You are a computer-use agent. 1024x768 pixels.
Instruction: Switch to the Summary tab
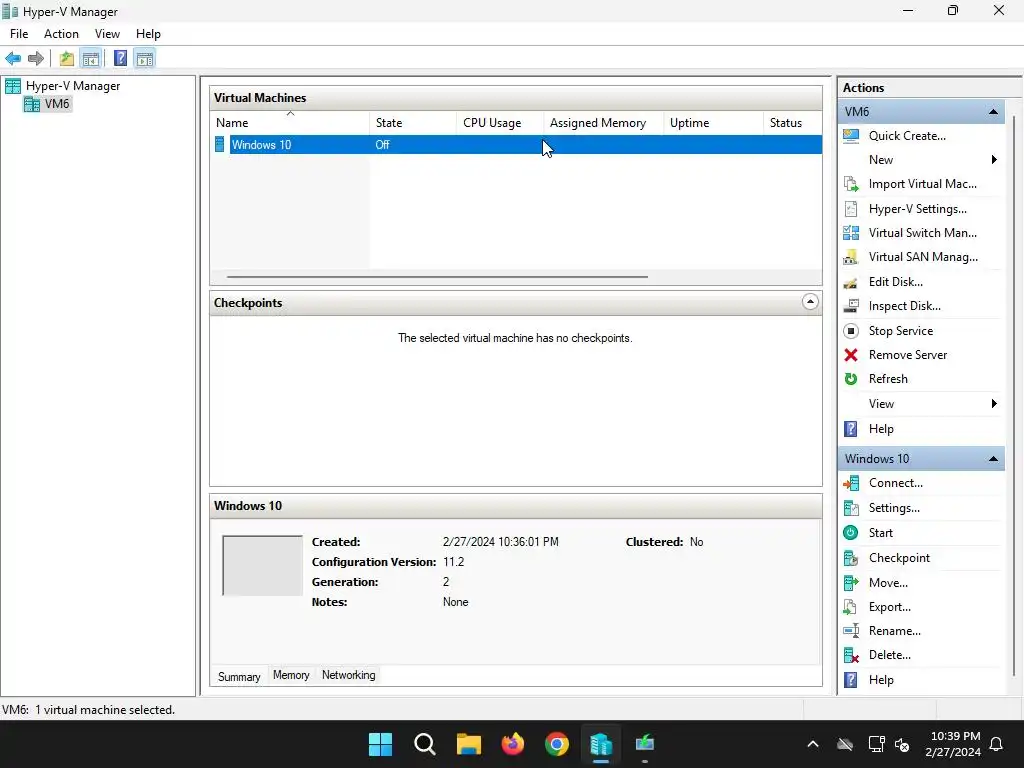pyautogui.click(x=239, y=677)
